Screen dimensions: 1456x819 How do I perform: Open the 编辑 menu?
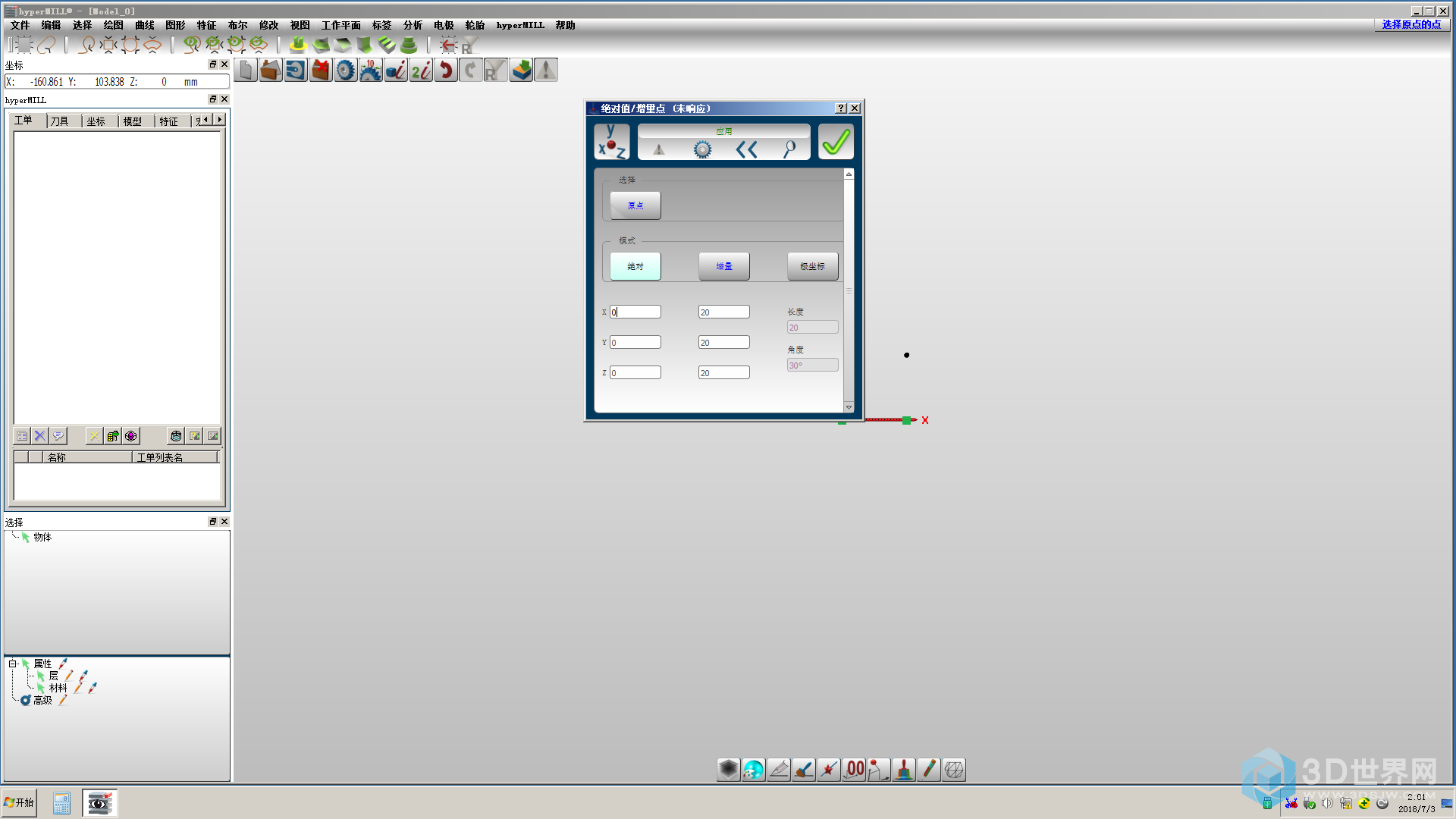pos(51,25)
